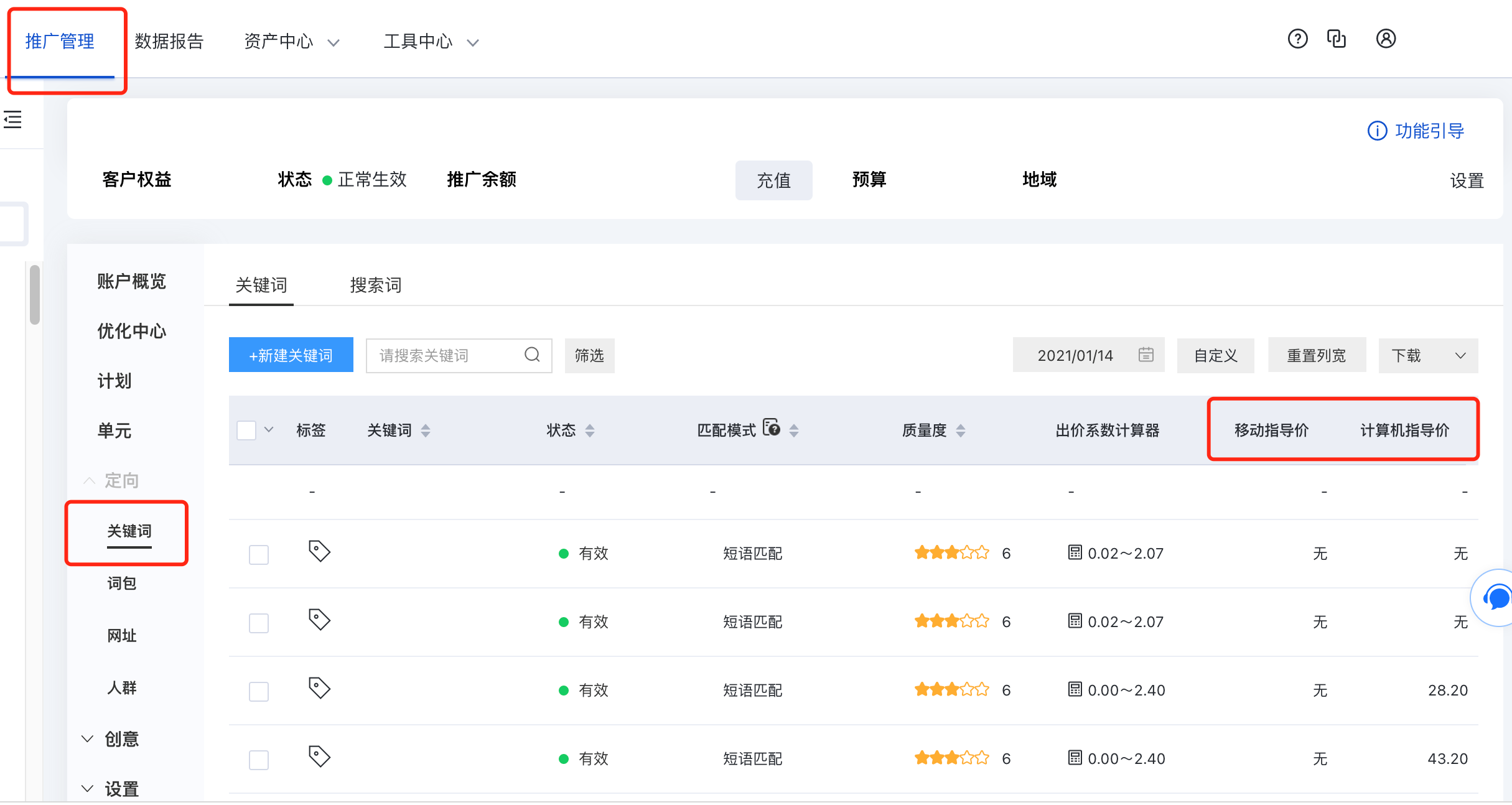Click the left vertical scrollbar thumb
The height and width of the screenshot is (805, 1512).
pyautogui.click(x=35, y=295)
